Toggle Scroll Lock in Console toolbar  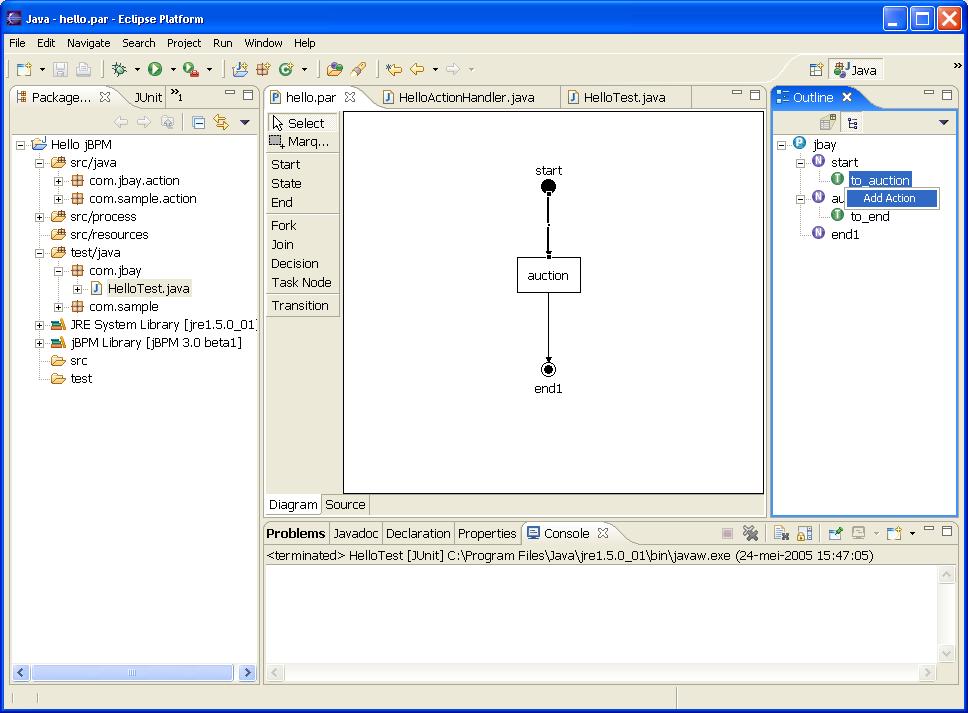[804, 533]
